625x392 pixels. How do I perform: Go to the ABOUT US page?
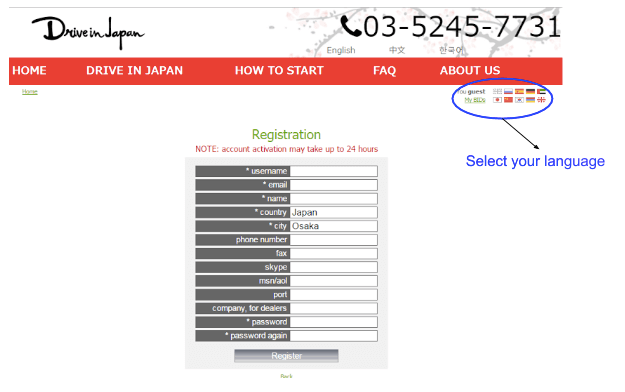(470, 71)
